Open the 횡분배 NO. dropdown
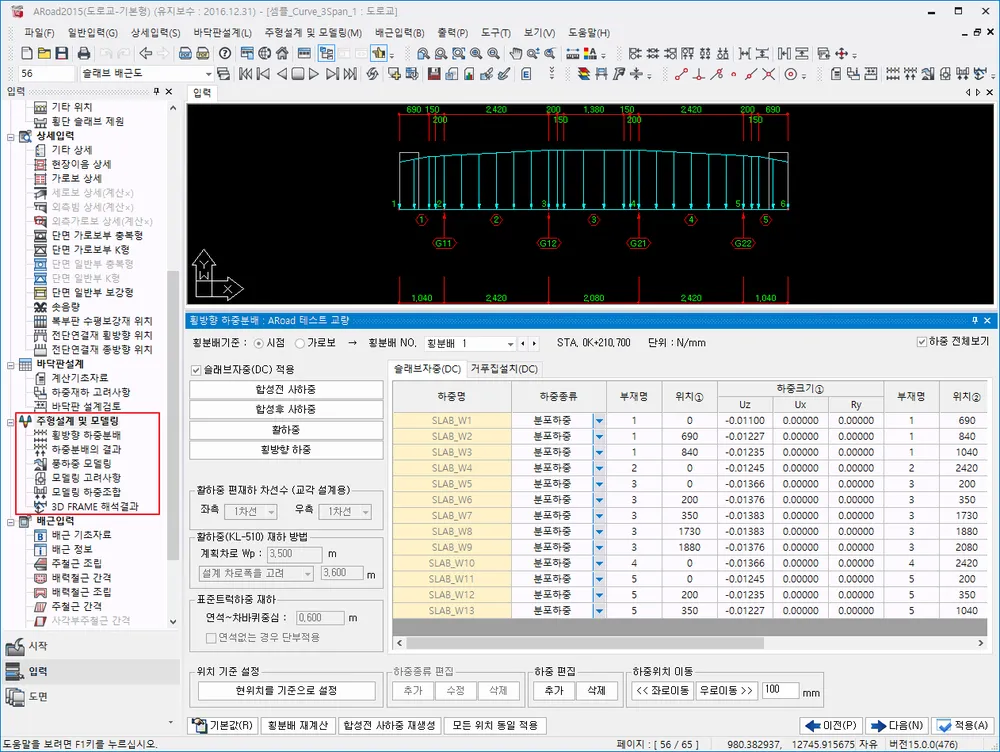The width and height of the screenshot is (1000, 752). (510, 343)
